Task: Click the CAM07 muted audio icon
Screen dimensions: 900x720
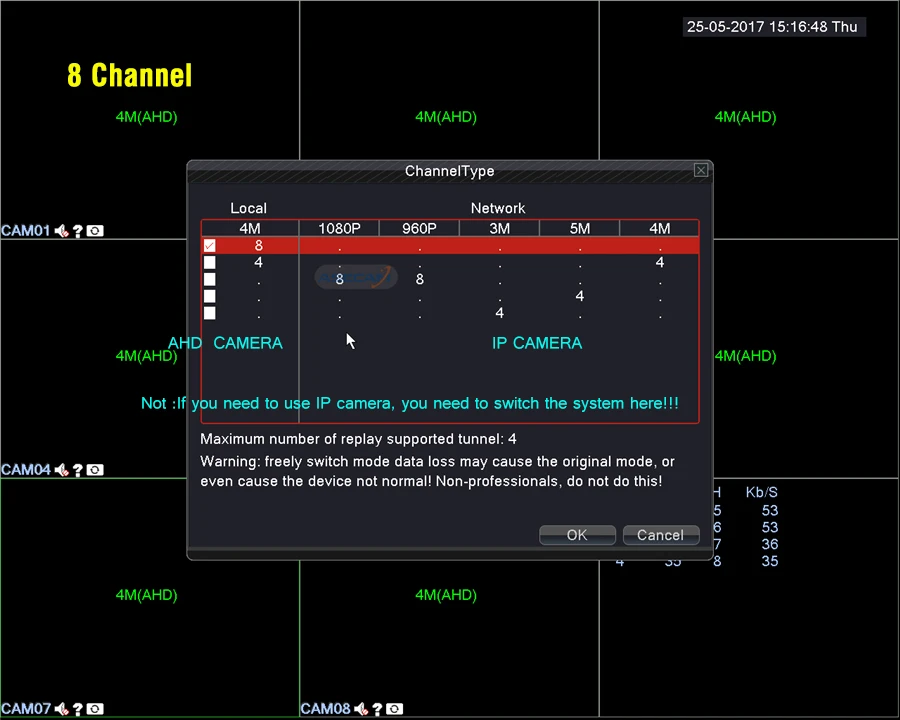Action: tap(61, 709)
